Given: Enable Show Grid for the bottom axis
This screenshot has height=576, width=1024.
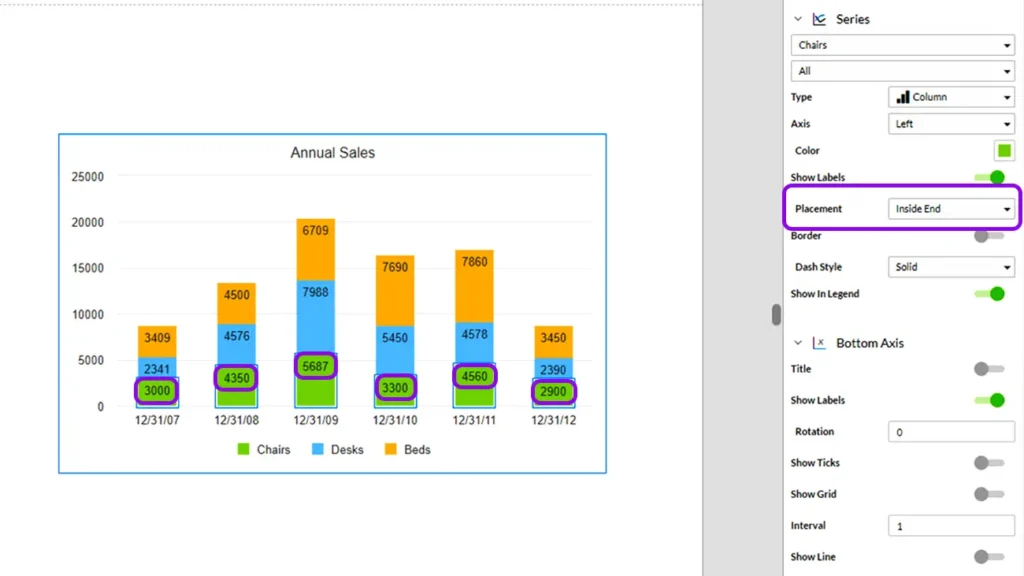Looking at the screenshot, I should tap(989, 494).
